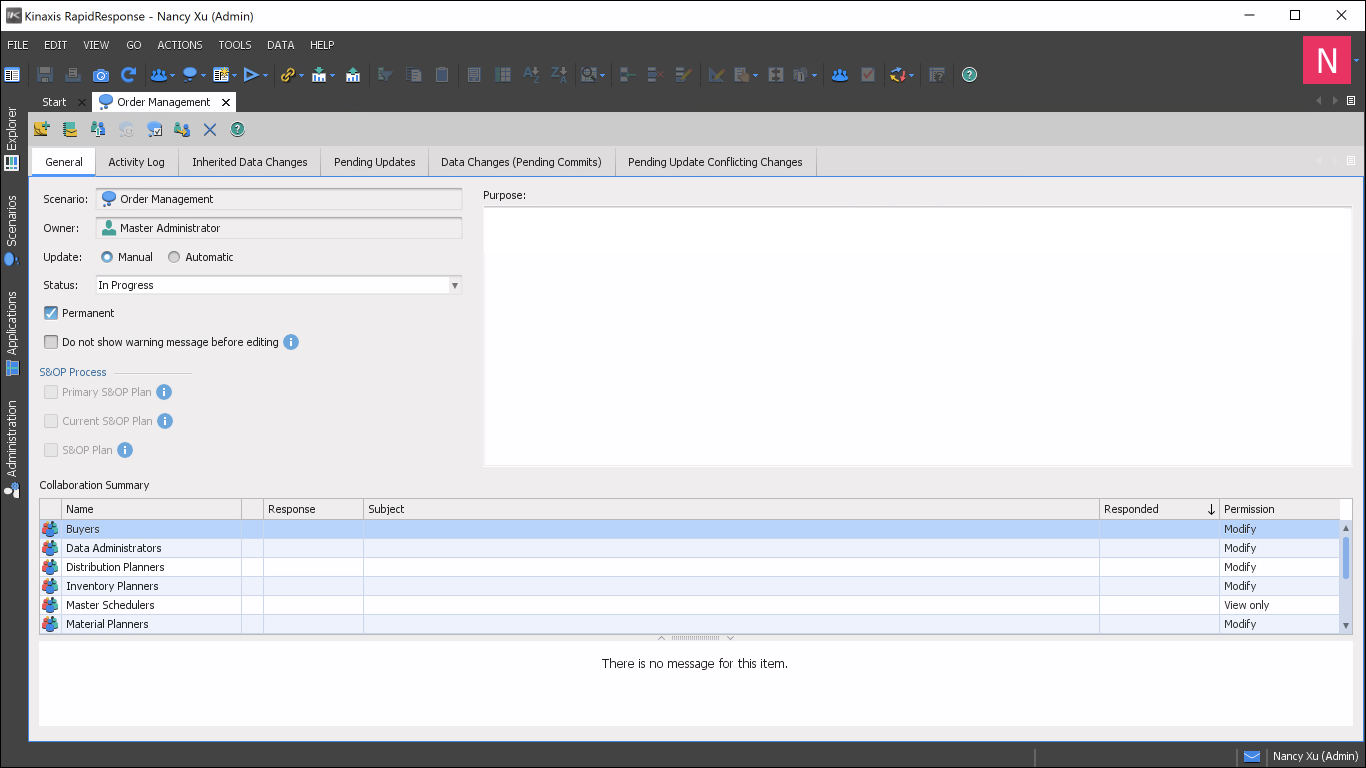Sort by the Responded column header
The image size is (1366, 768).
click(1159, 509)
